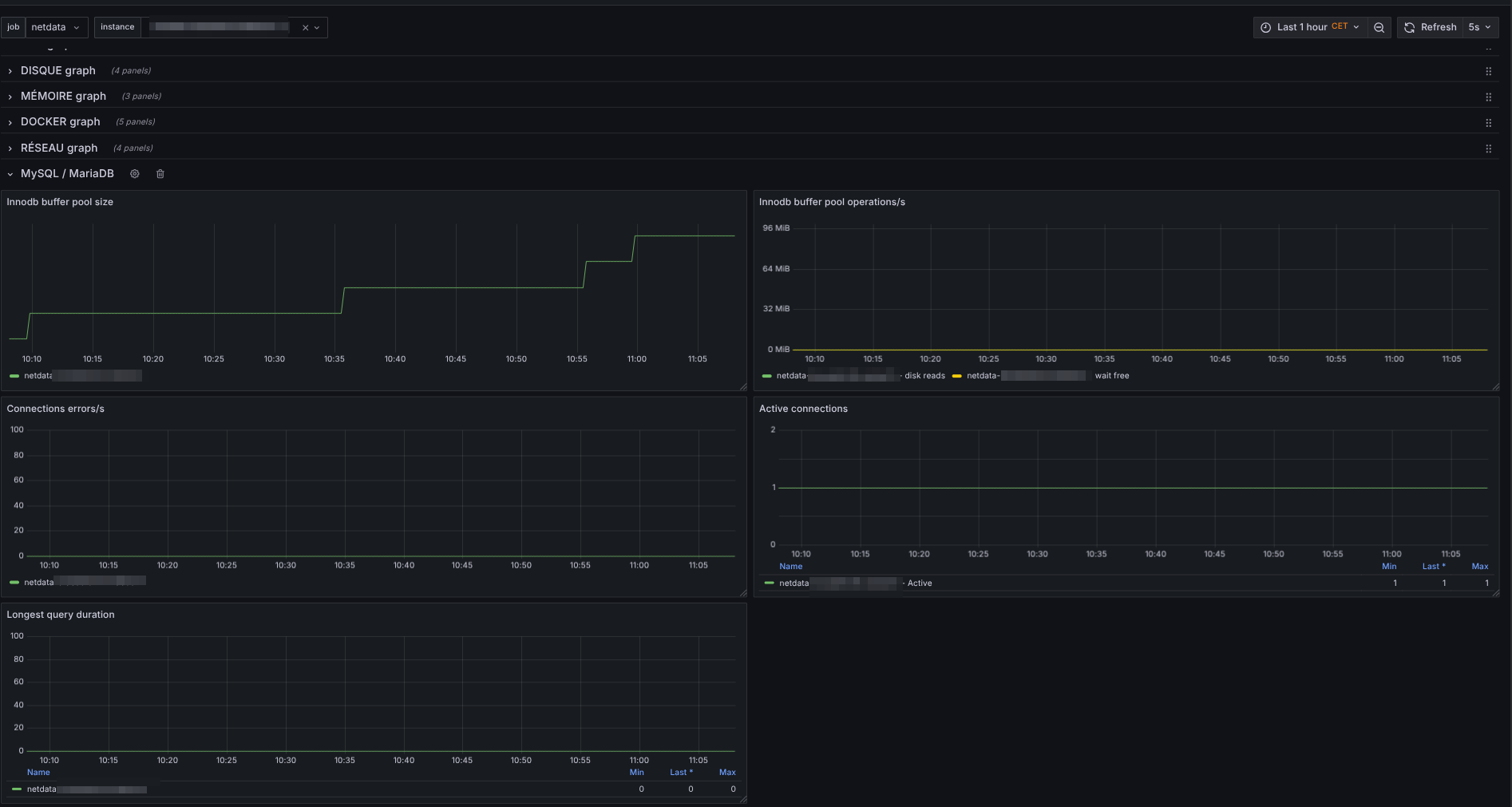The image size is (1512, 807).
Task: Click the Innodb buffer pool size legend color
Action: point(14,376)
